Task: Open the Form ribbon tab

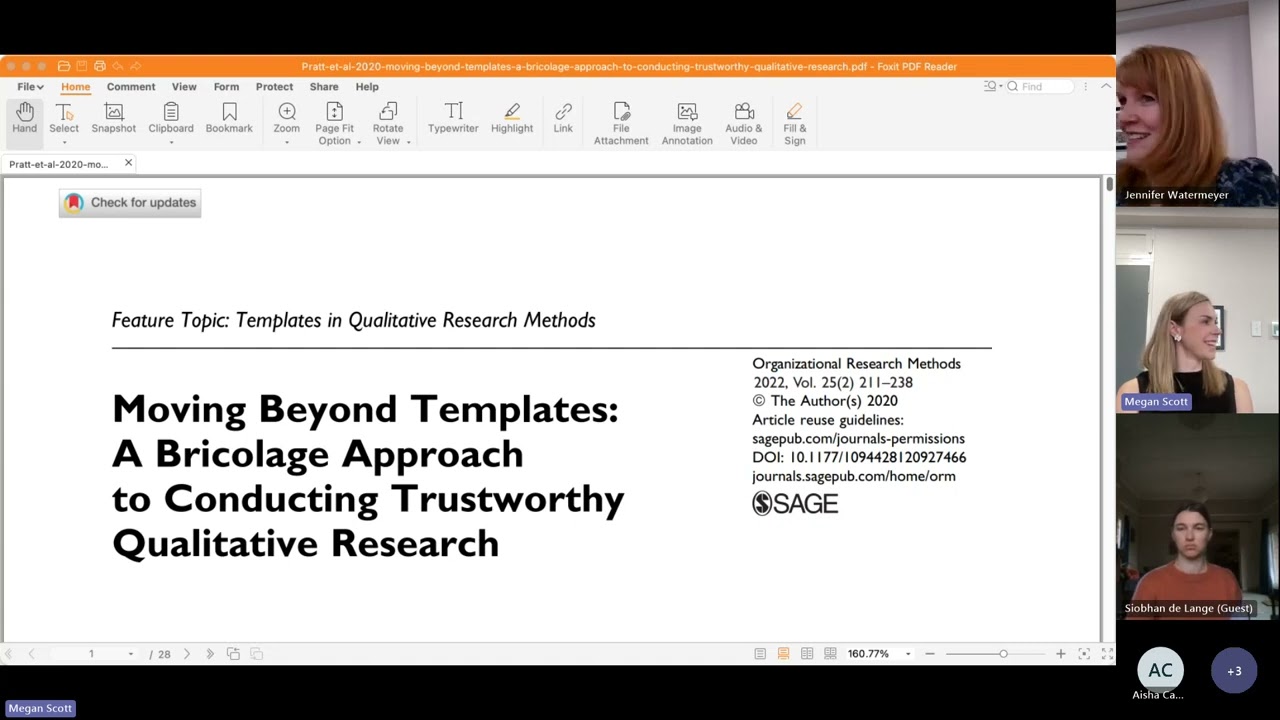Action: pyautogui.click(x=226, y=87)
